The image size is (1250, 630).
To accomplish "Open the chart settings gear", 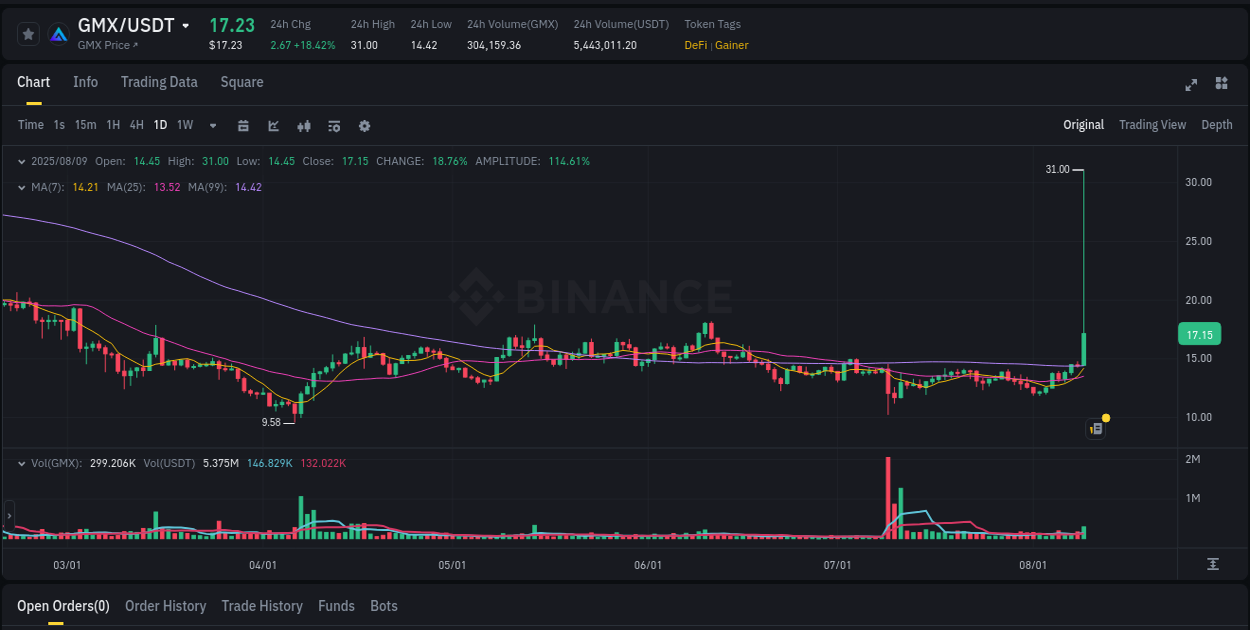I will coord(364,126).
